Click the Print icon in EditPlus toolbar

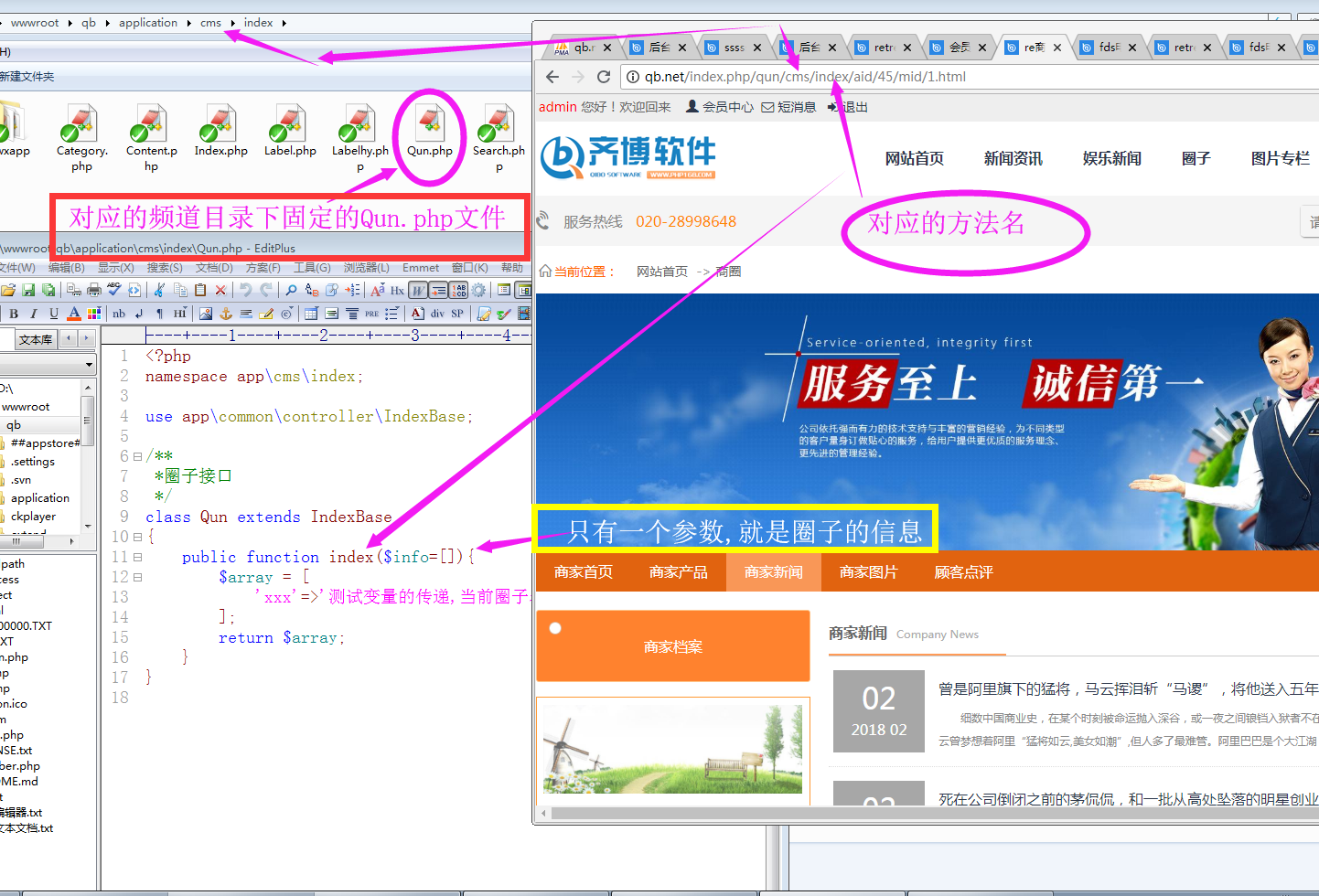click(x=93, y=290)
